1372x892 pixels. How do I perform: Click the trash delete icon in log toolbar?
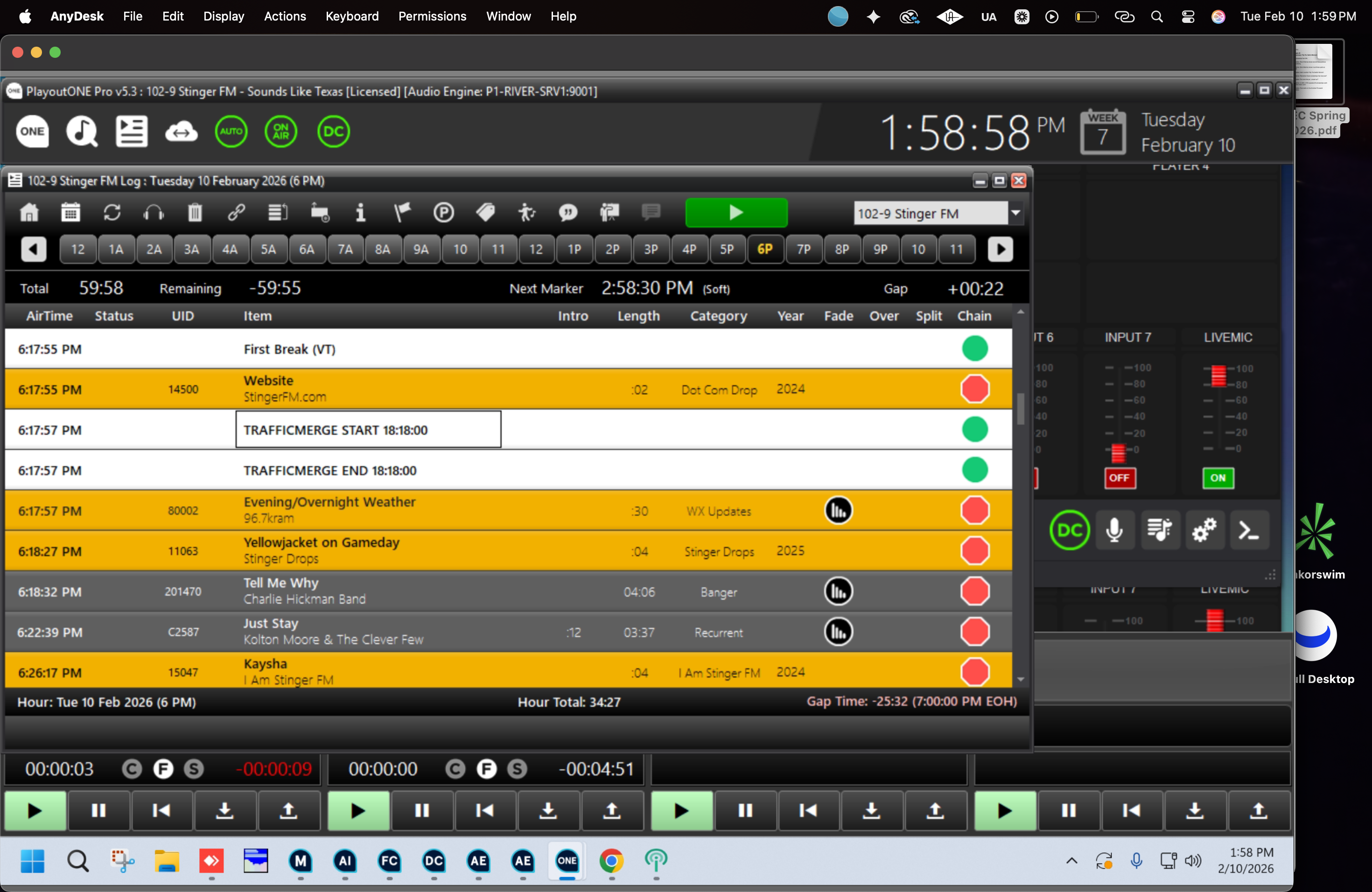pyautogui.click(x=195, y=213)
